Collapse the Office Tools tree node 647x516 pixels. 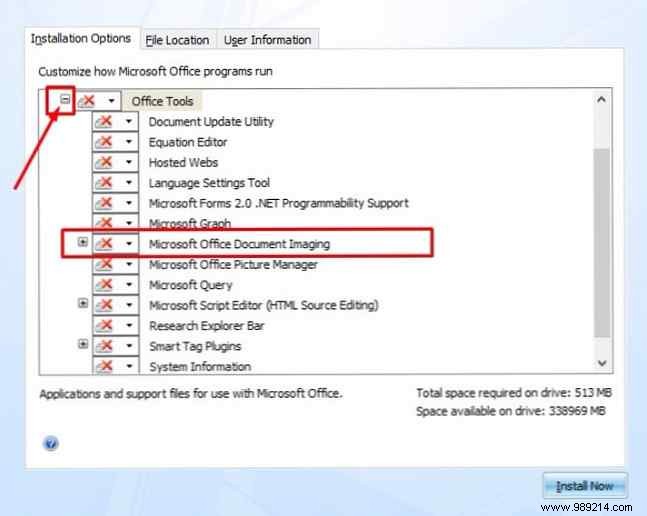(x=65, y=99)
